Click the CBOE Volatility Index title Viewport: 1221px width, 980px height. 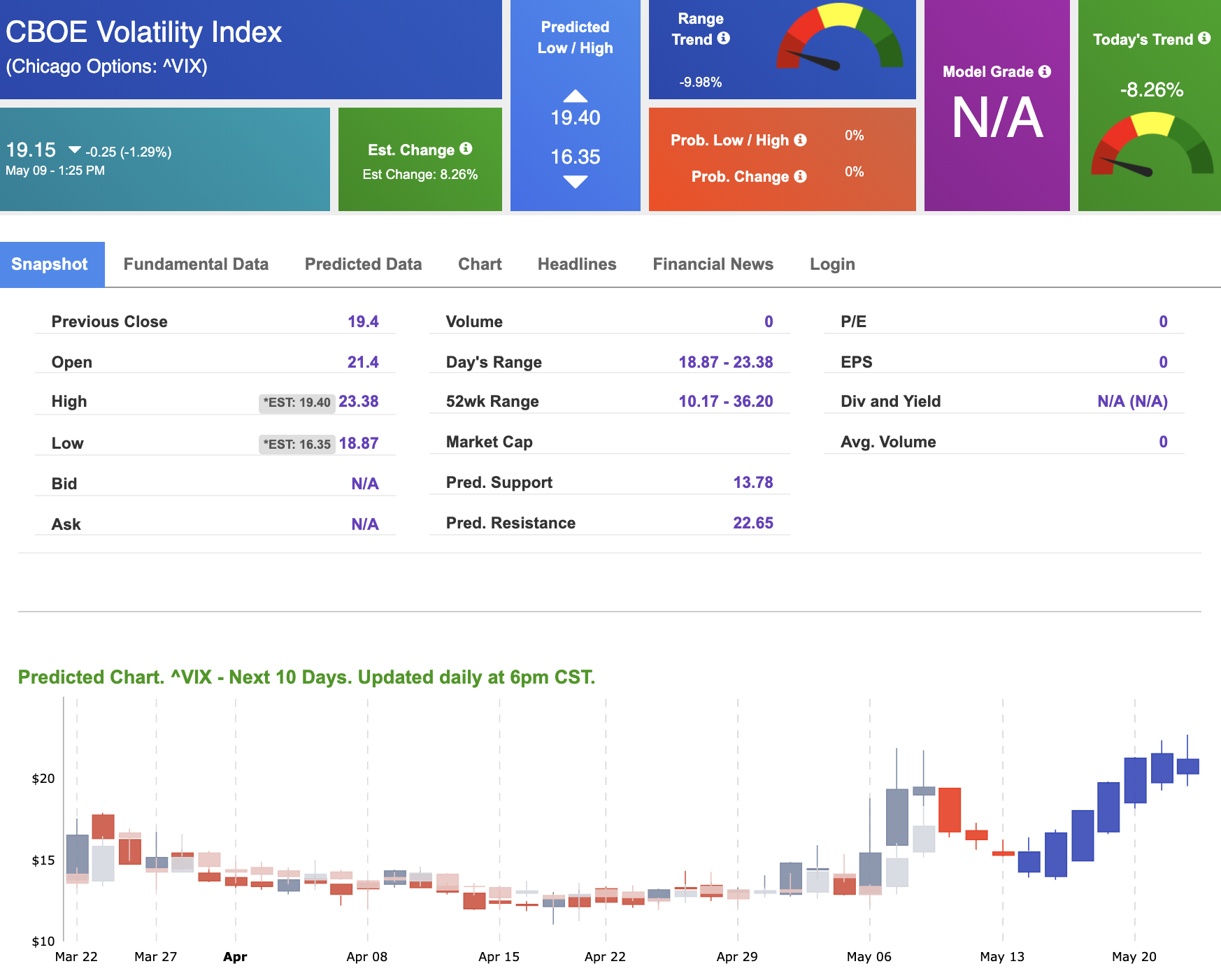[x=143, y=32]
